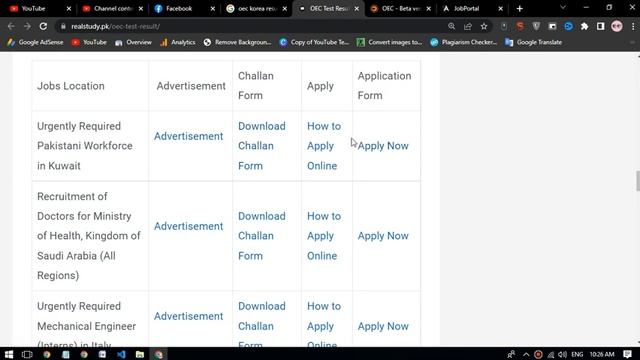Download Challan Form for Saudi doctors recruitment
This screenshot has width=640, height=360.
coord(262,236)
